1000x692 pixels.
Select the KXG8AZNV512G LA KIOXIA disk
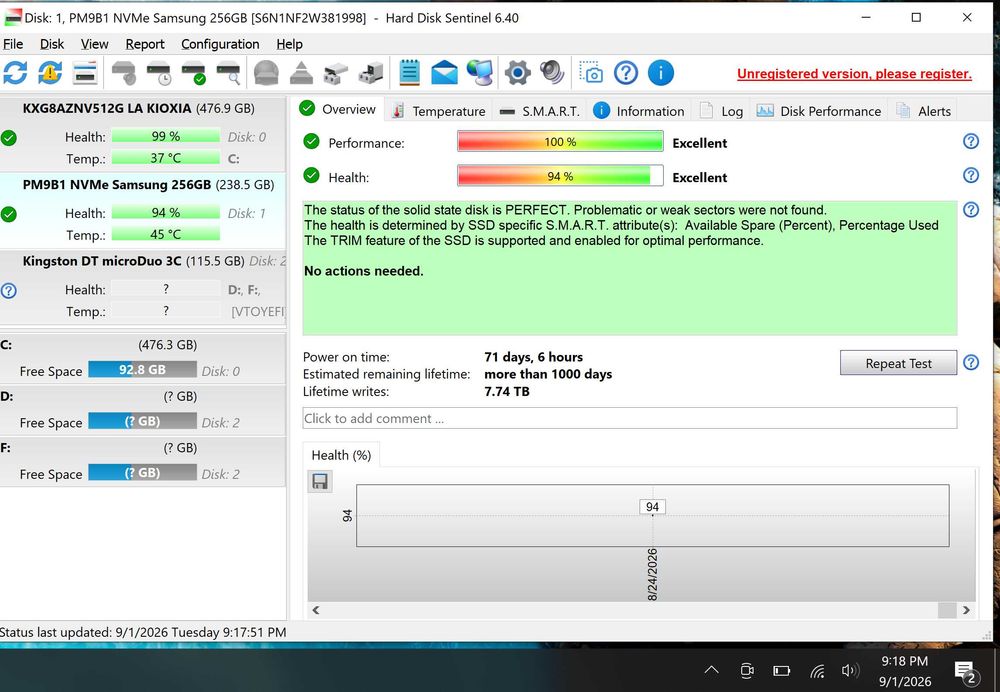click(143, 133)
